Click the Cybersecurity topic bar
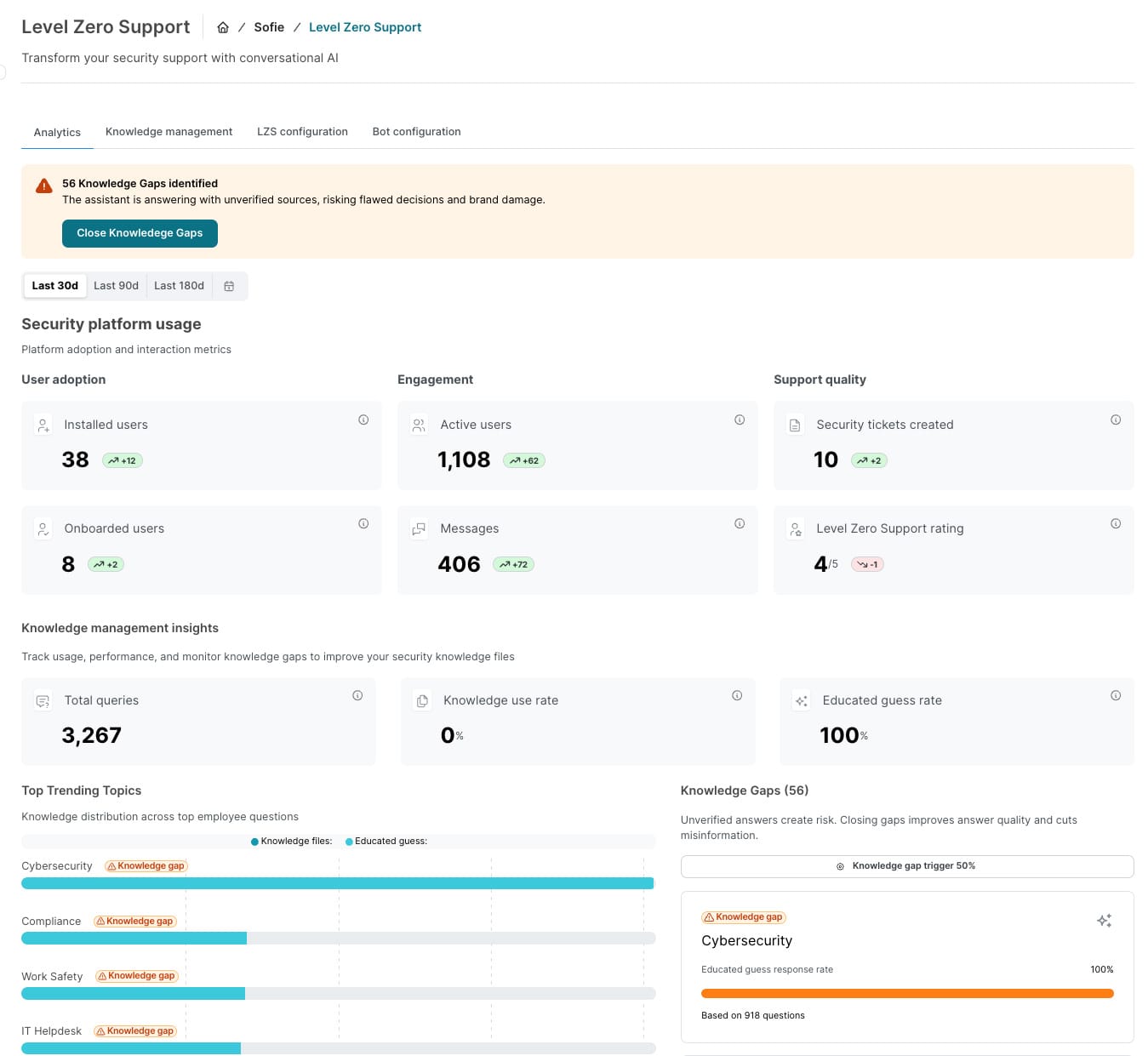Image resolution: width=1148 pixels, height=1056 pixels. [338, 883]
